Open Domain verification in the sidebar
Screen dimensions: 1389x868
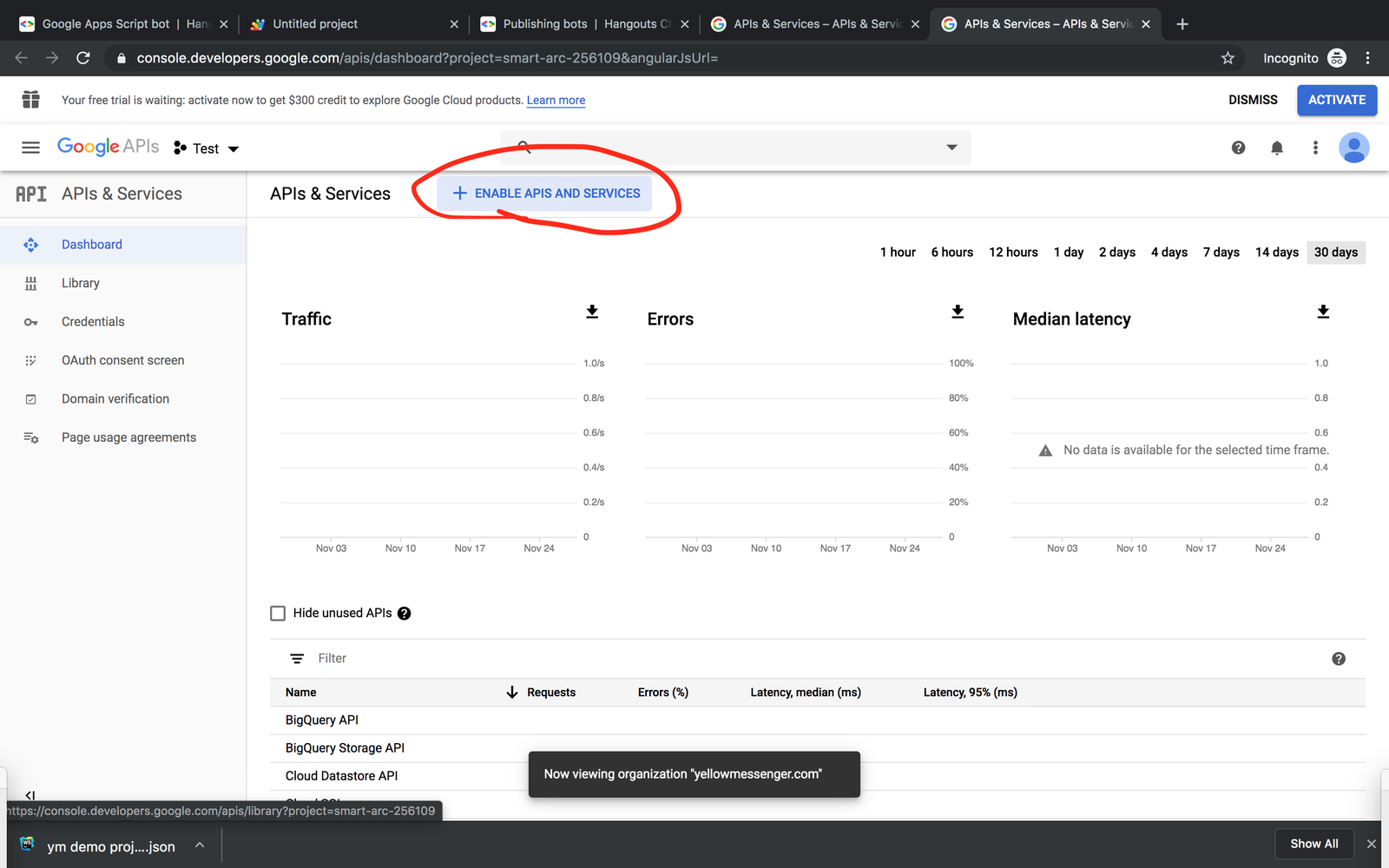123,399
